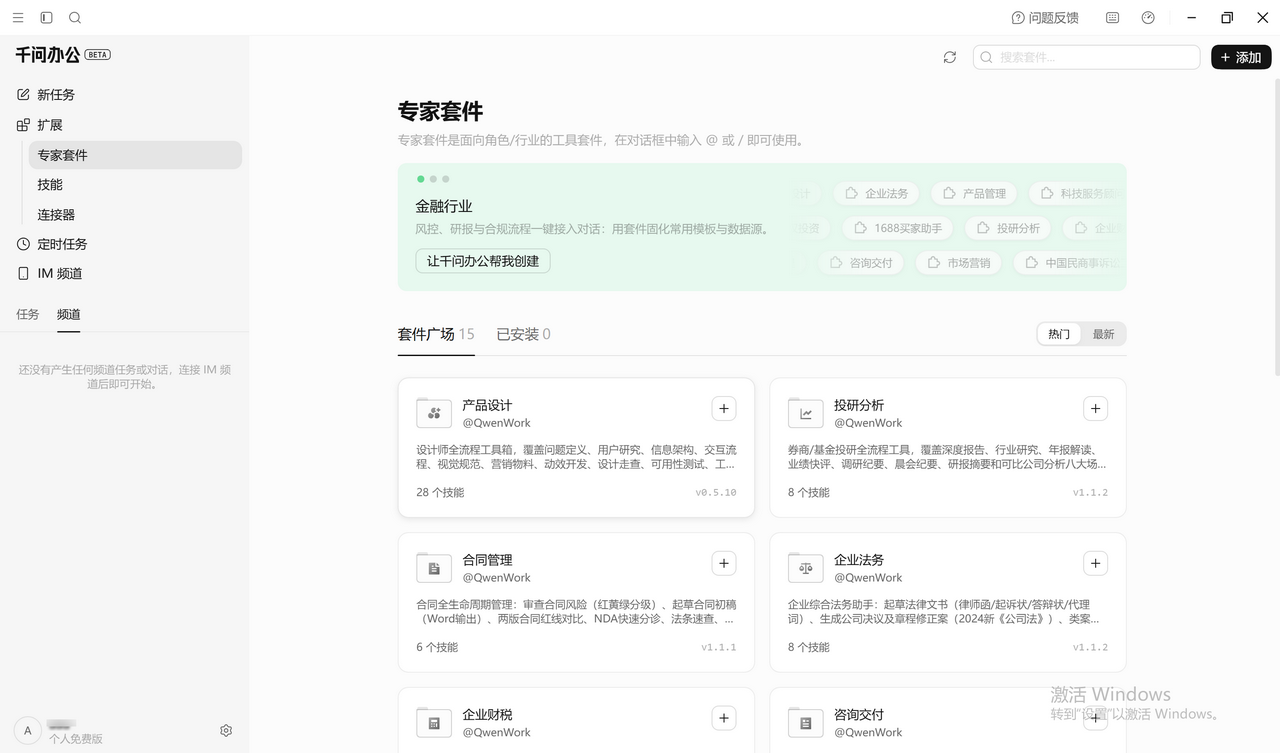The image size is (1280, 753).
Task: Click the 搜索套件 search field
Action: click(x=1086, y=57)
